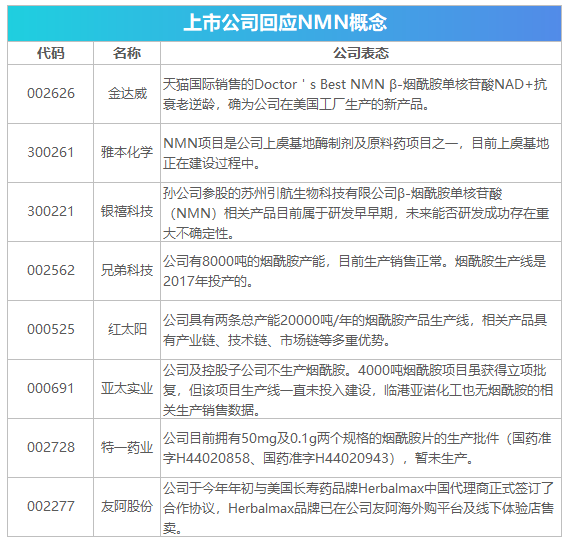Click the Herbalmax 合作协议 statement cell
Viewport: 572px width, 543px height.
tap(361, 507)
